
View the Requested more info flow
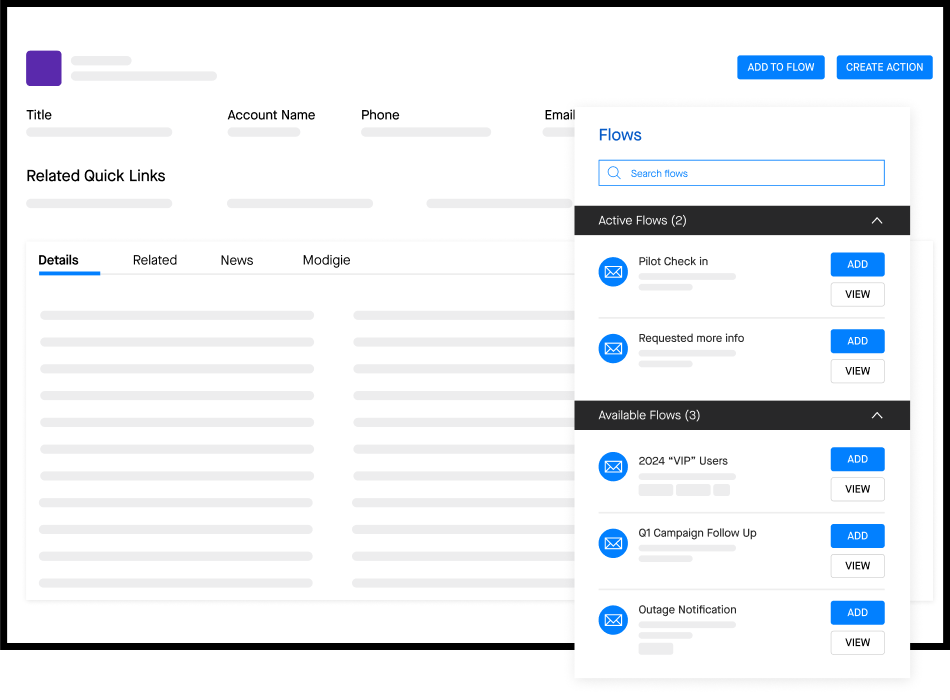857,371
